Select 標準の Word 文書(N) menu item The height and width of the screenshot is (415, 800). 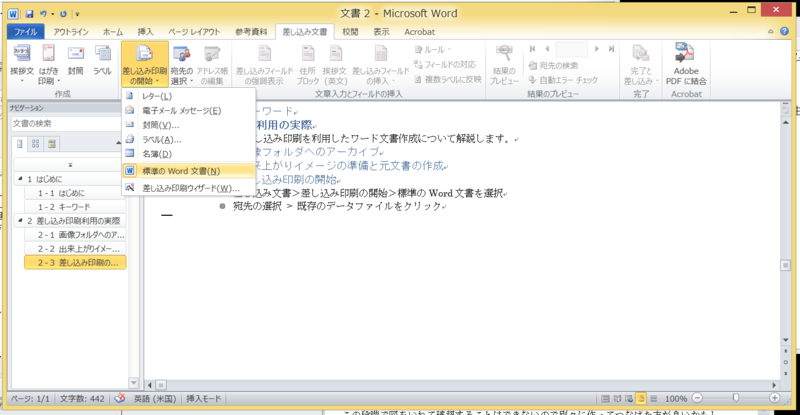[x=189, y=171]
